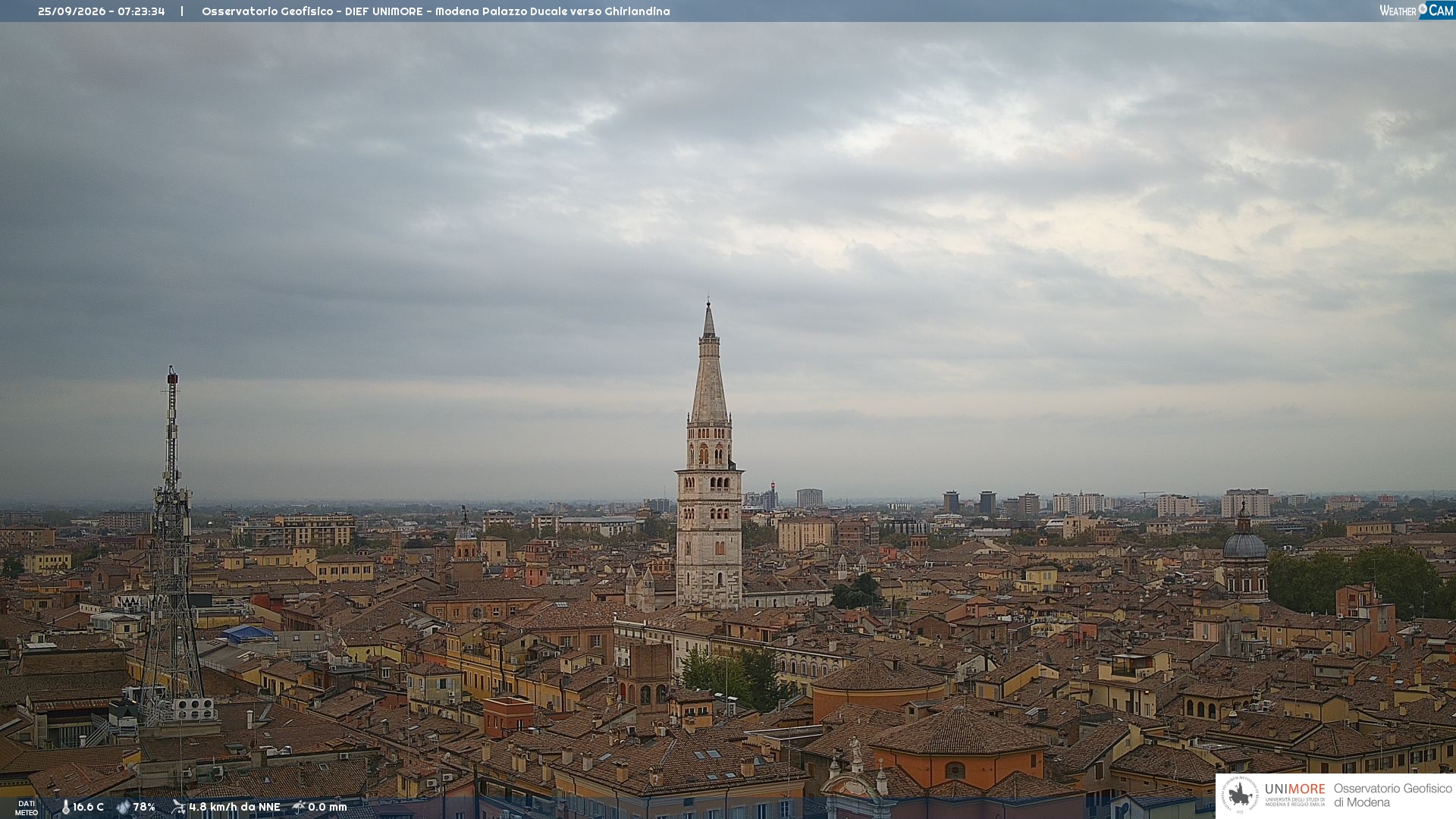Click the Osservatorio Geofisico DIEF UNIMORE title

[436, 11]
